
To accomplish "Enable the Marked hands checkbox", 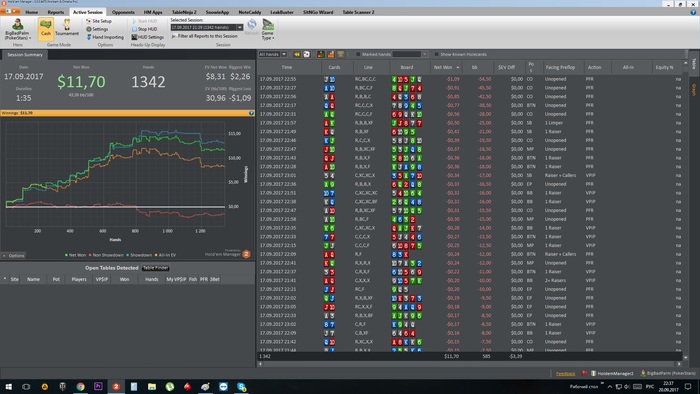I will [358, 54].
